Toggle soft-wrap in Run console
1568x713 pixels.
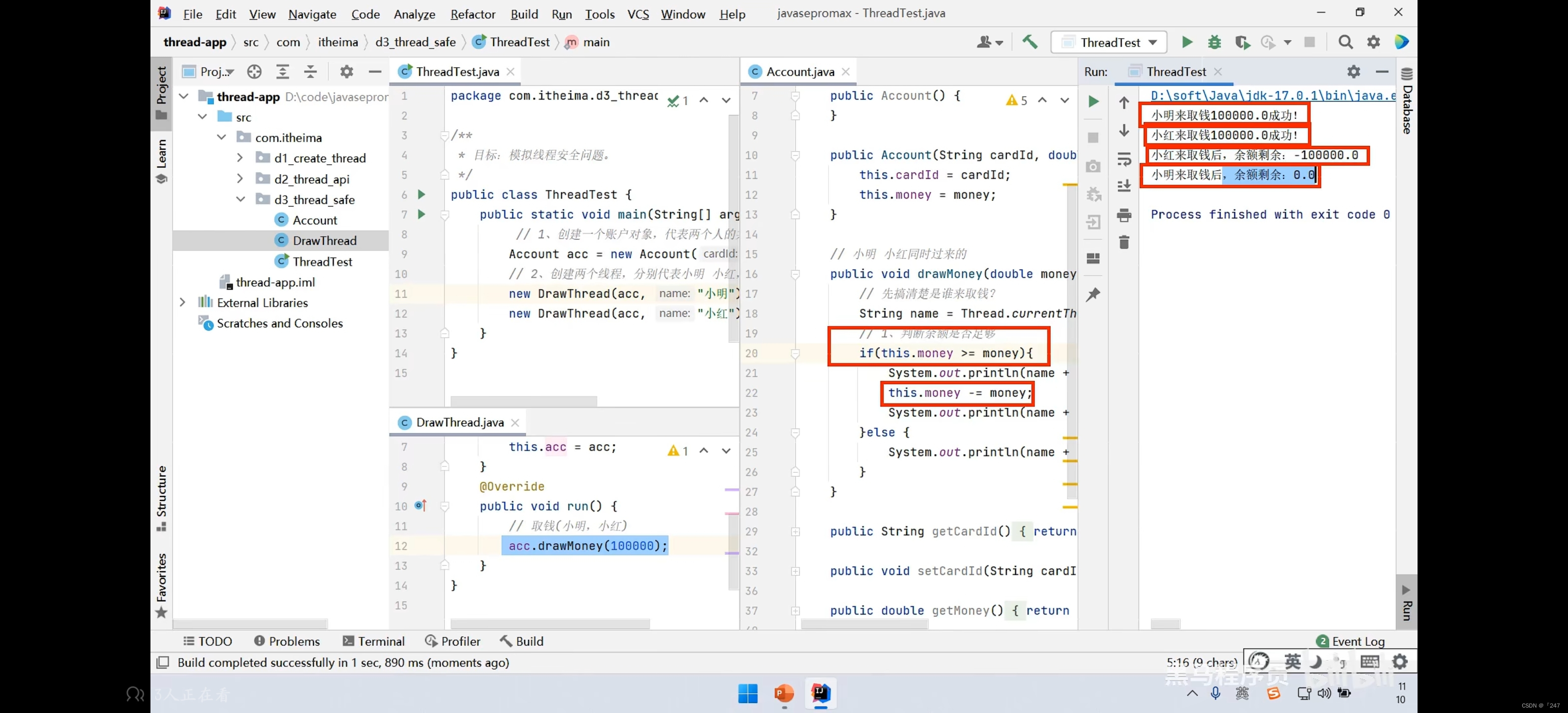click(x=1124, y=159)
